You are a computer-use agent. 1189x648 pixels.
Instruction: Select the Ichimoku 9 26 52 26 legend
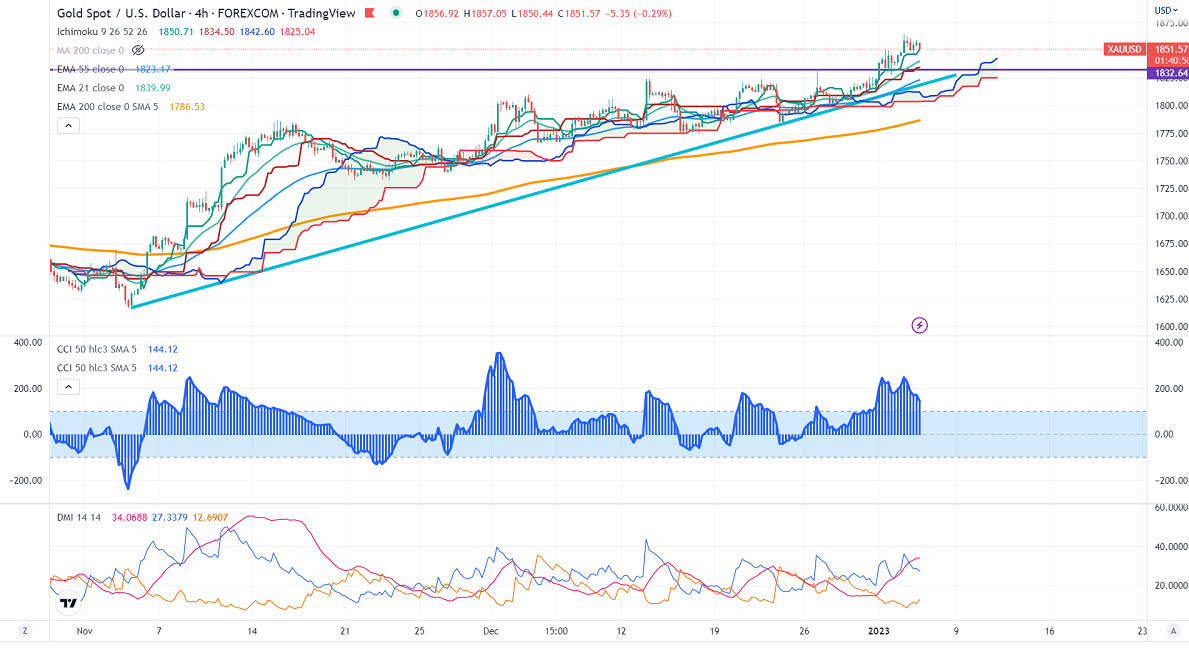point(102,32)
